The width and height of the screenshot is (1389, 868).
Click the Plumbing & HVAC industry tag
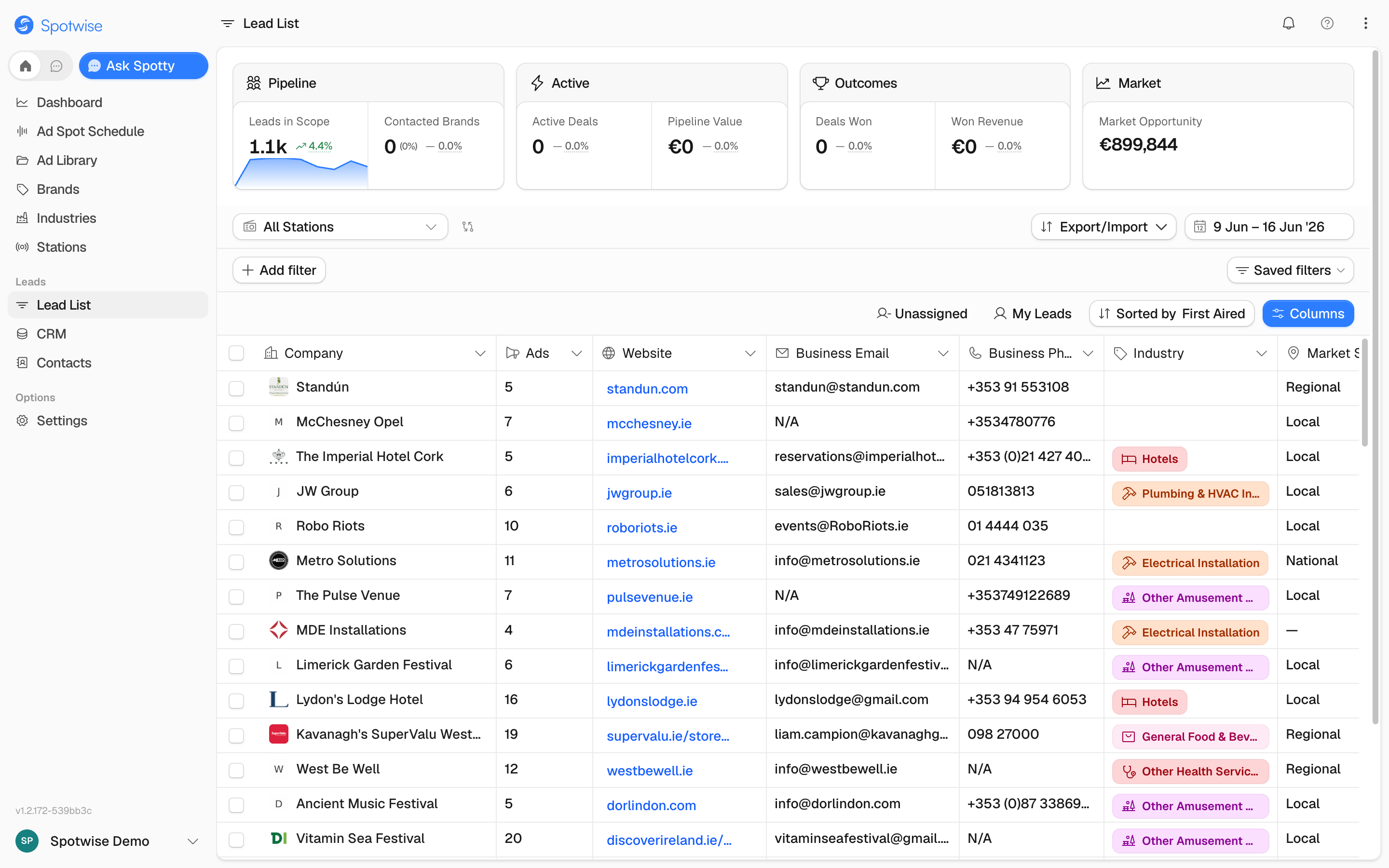point(1190,494)
